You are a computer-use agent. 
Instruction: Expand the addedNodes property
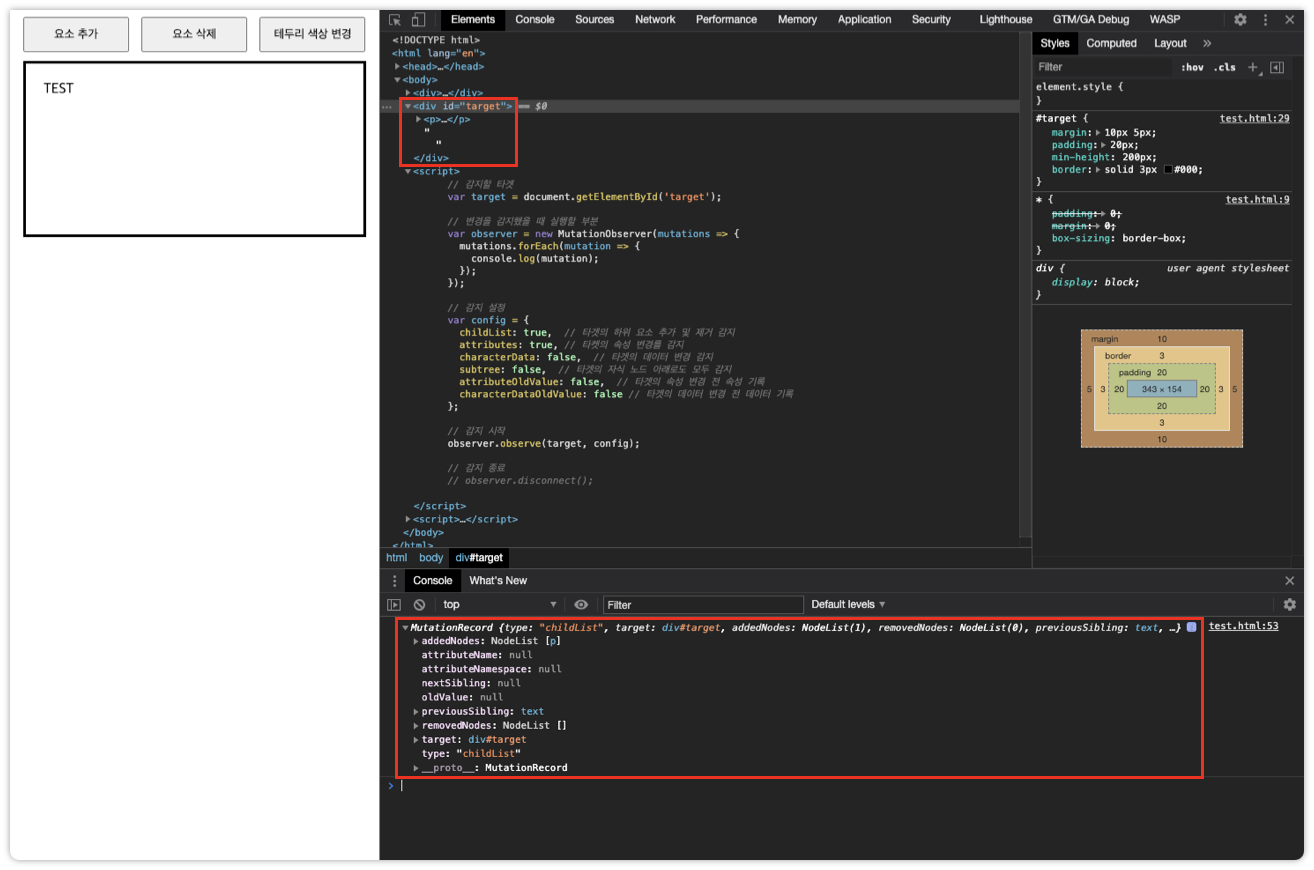point(416,640)
